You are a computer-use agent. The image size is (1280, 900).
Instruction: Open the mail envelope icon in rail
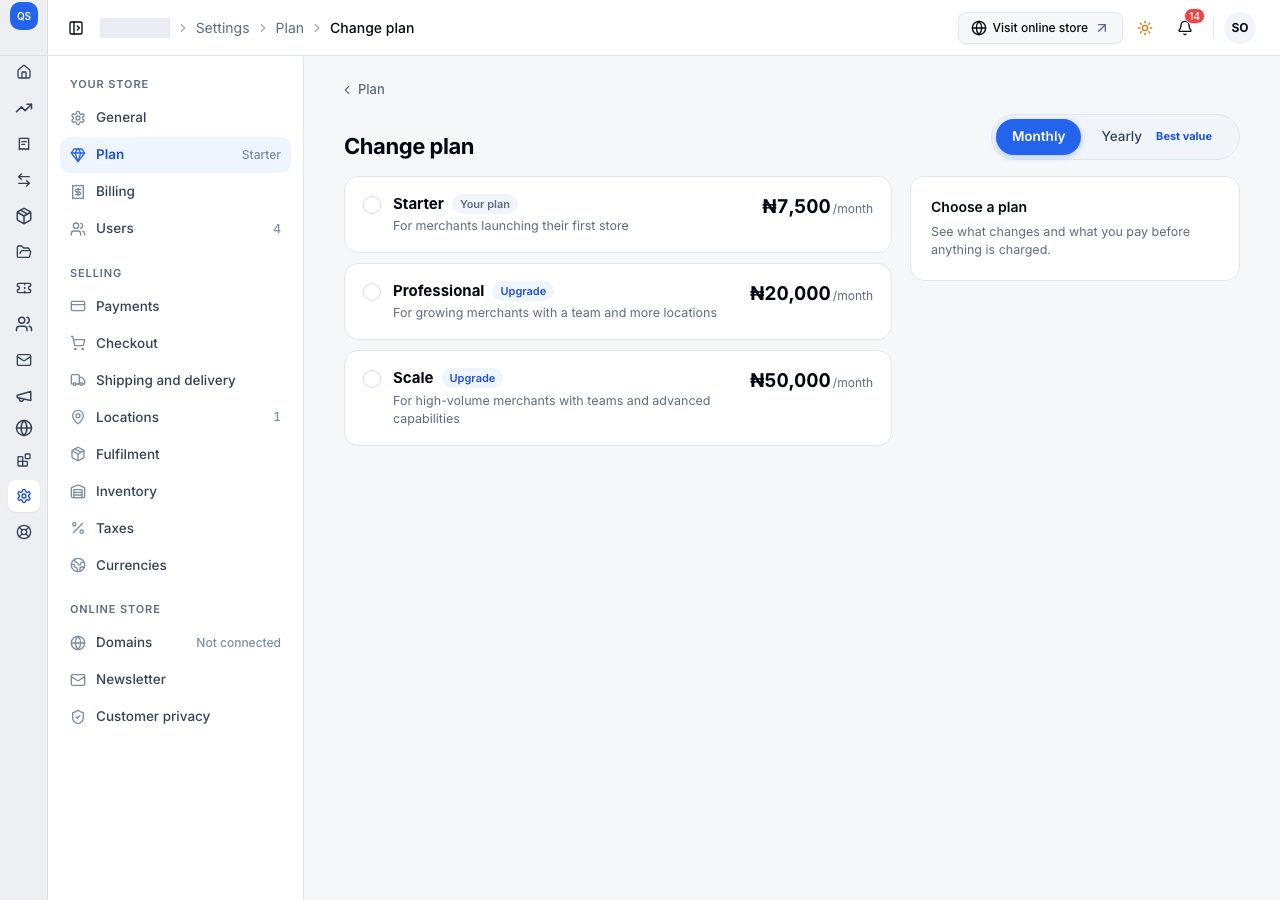[24, 360]
